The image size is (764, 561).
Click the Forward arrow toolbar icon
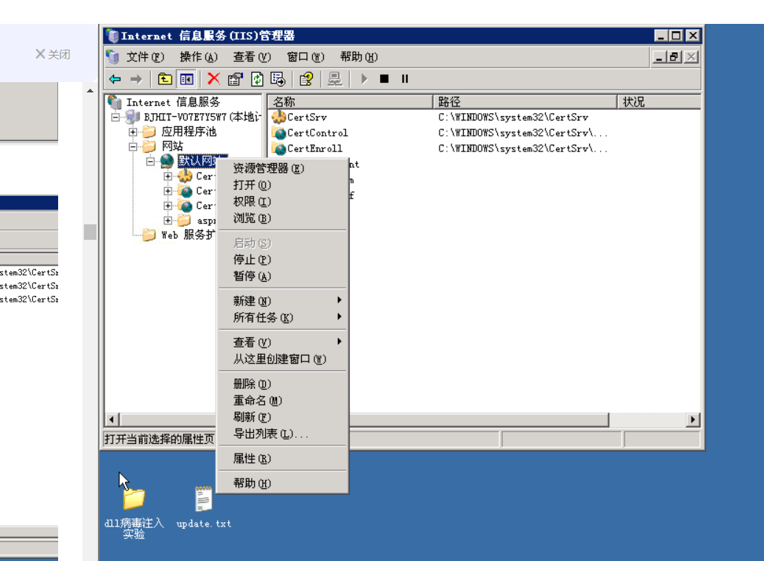pos(136,79)
